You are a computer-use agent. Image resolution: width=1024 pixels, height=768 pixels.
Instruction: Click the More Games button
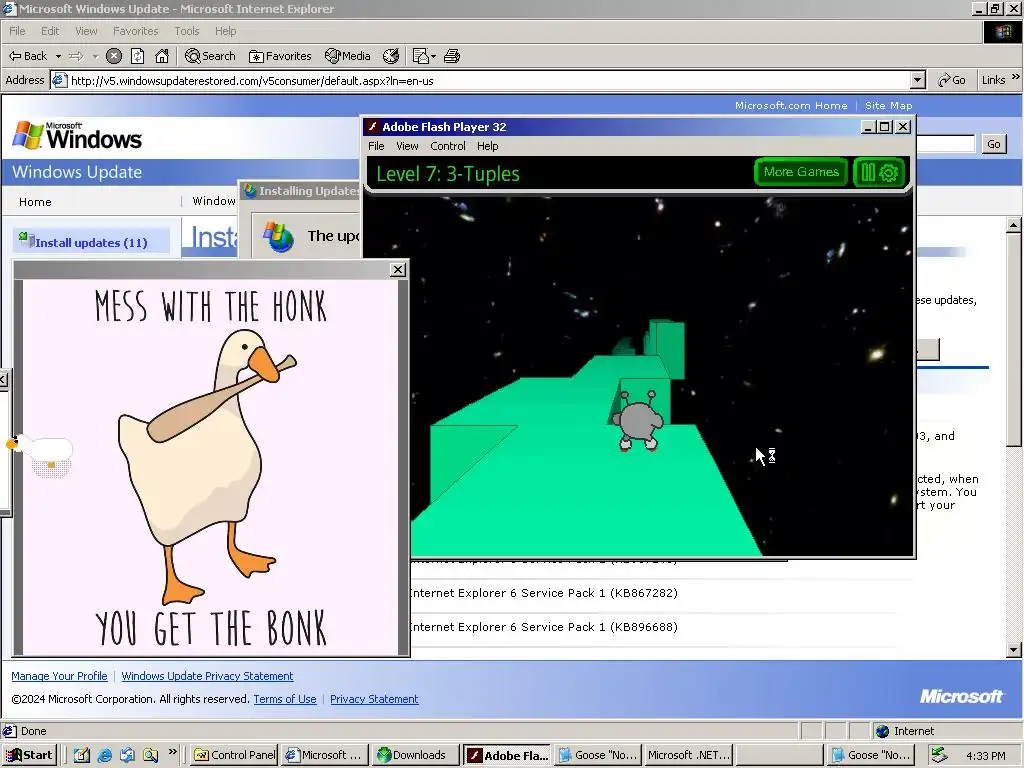click(801, 172)
